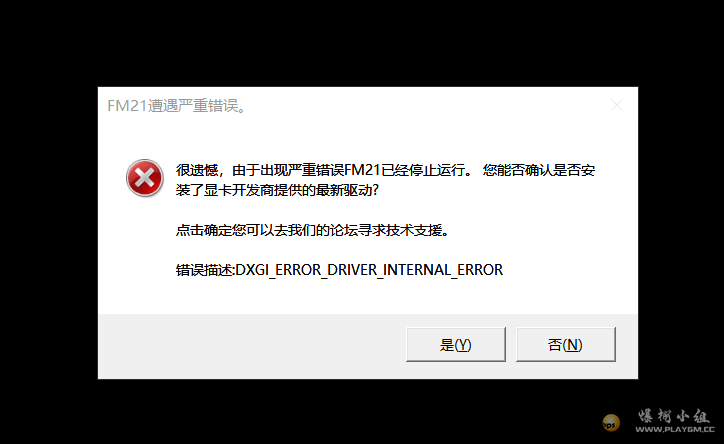Image resolution: width=724 pixels, height=444 pixels.
Task: Confirm with the 是(Y) button
Action: [456, 344]
